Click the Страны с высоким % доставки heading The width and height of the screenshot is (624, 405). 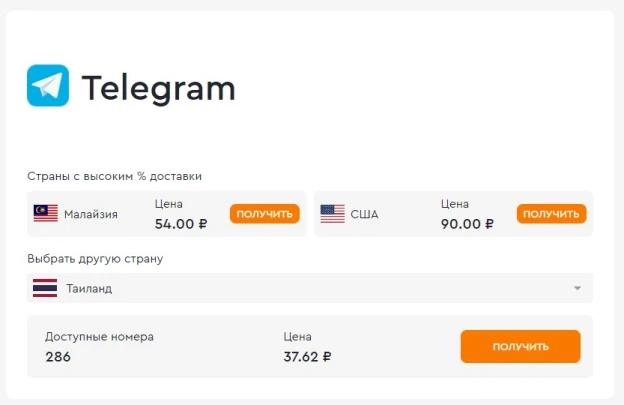[x=114, y=176]
